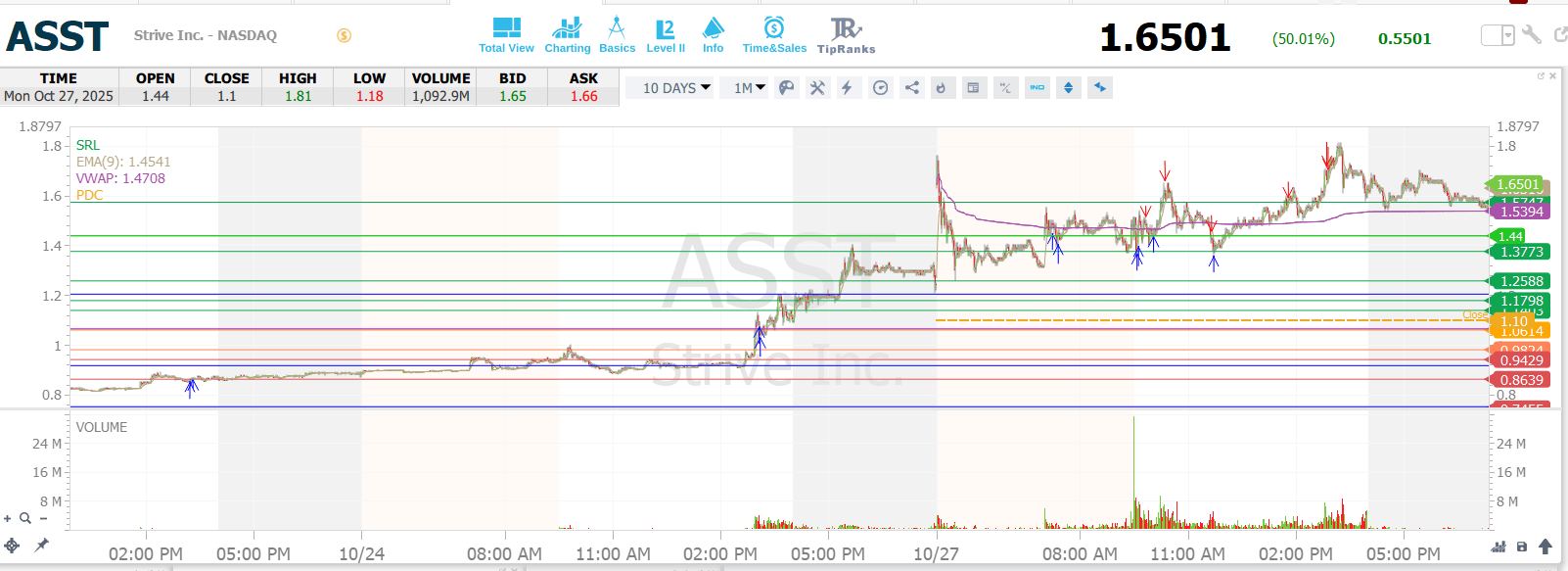Click the upward arrow icon at bottom right

[x=1545, y=547]
